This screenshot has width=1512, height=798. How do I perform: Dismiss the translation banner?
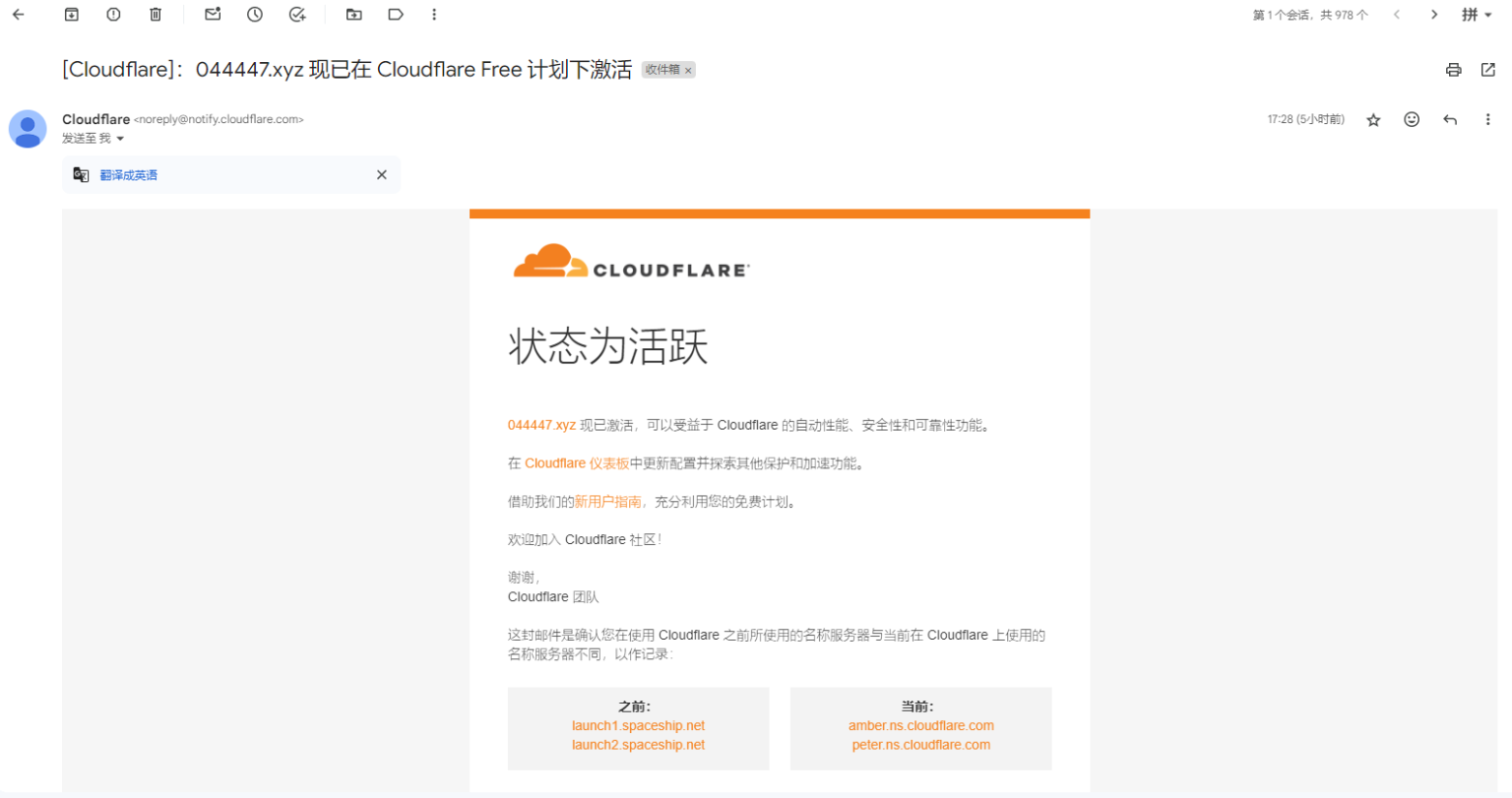[382, 174]
